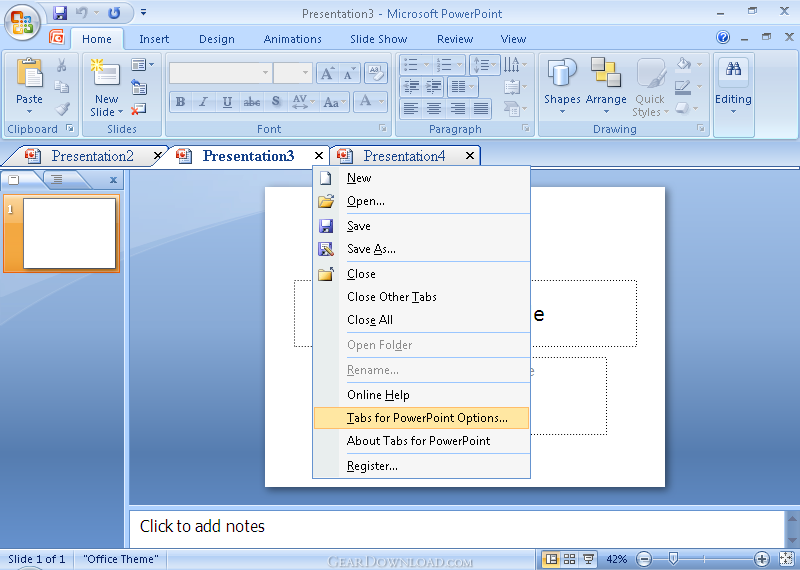Click Decrease List Level icon
The width and height of the screenshot is (800, 570).
click(411, 87)
